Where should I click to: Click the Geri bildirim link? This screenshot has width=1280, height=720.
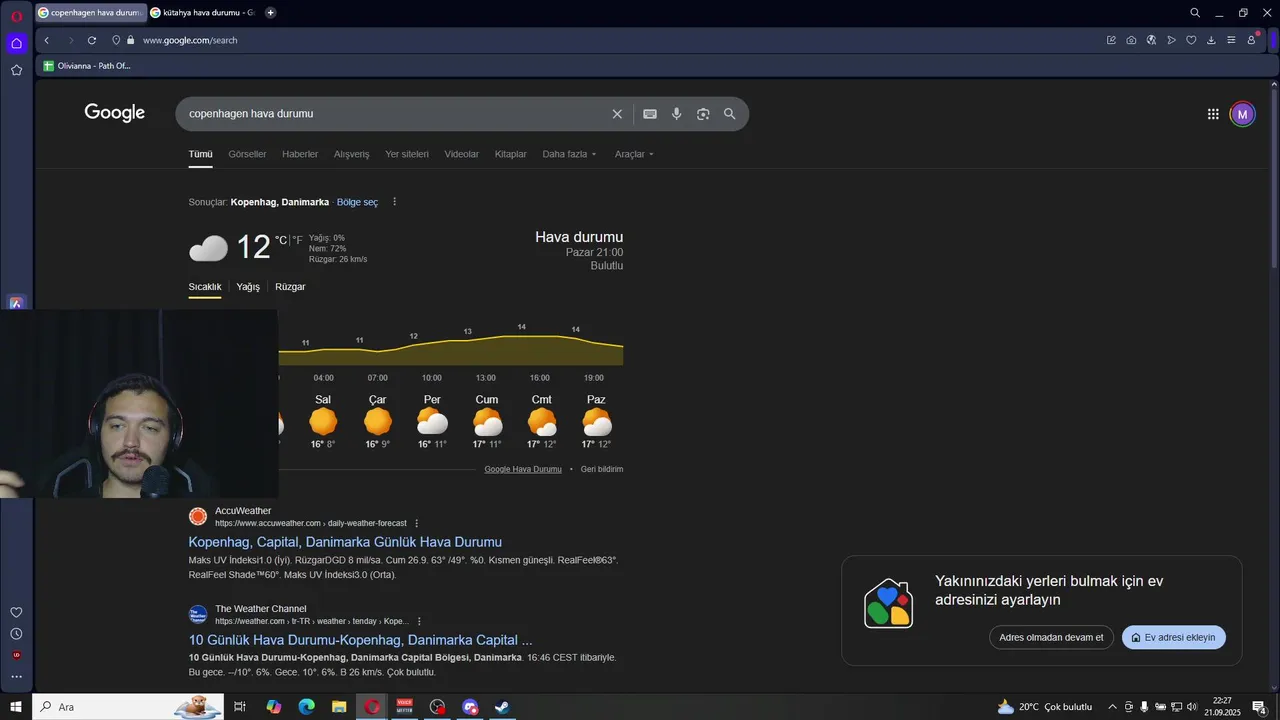tap(602, 469)
